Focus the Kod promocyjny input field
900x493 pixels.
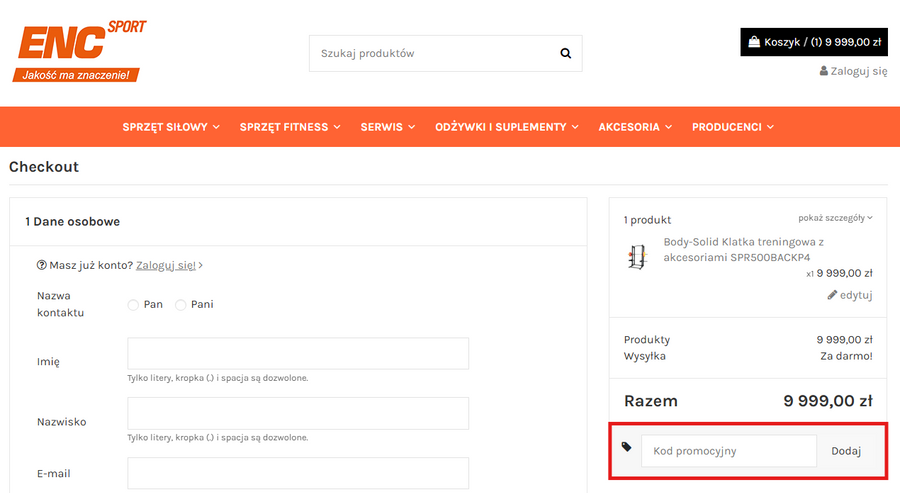point(728,451)
